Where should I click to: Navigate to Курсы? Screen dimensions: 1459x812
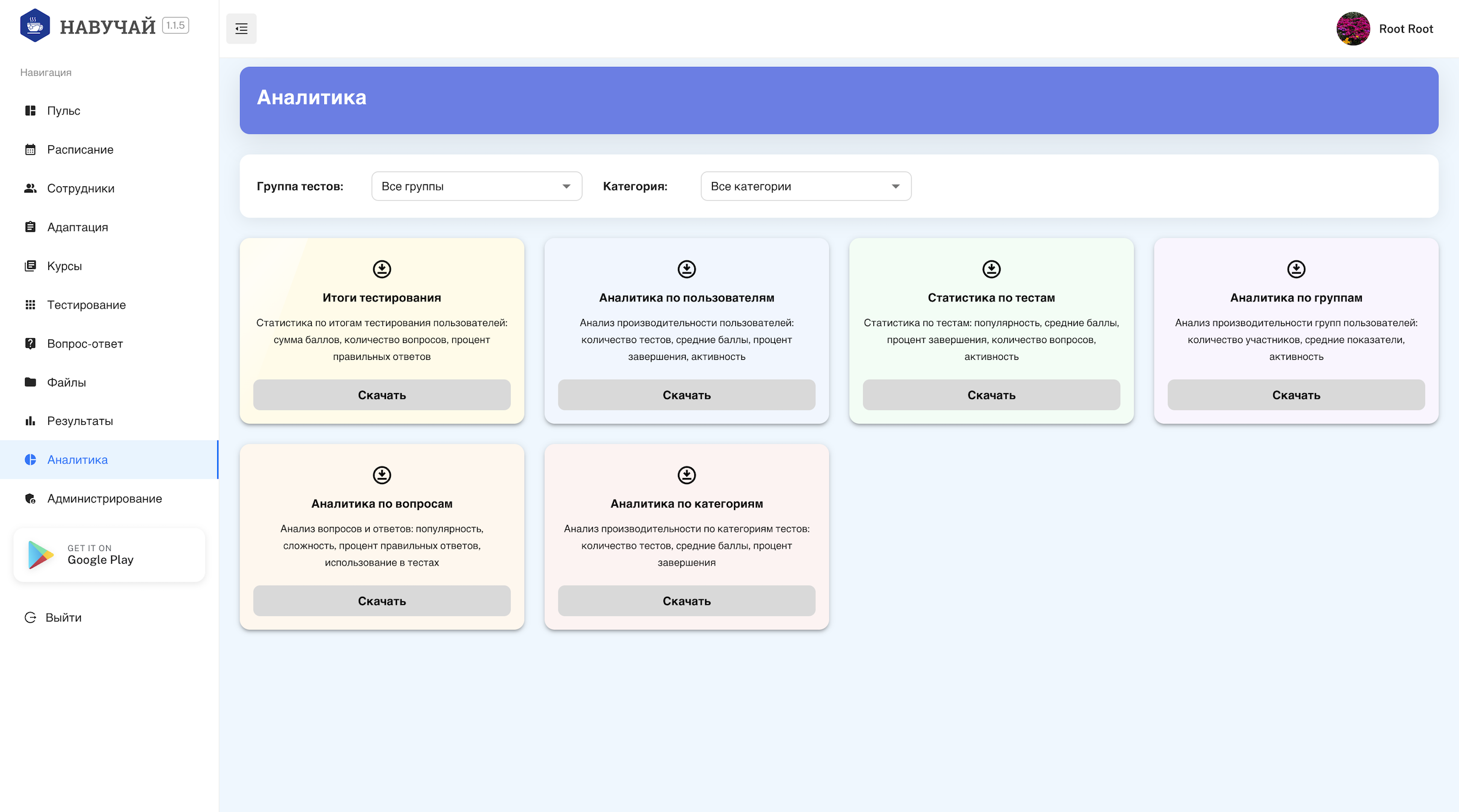109,266
